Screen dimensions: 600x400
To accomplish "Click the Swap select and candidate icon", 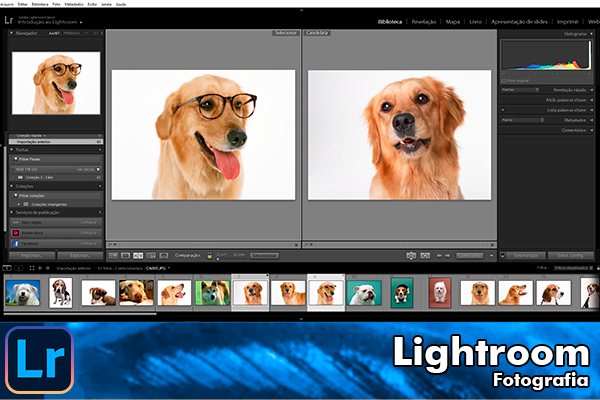I will coord(411,255).
